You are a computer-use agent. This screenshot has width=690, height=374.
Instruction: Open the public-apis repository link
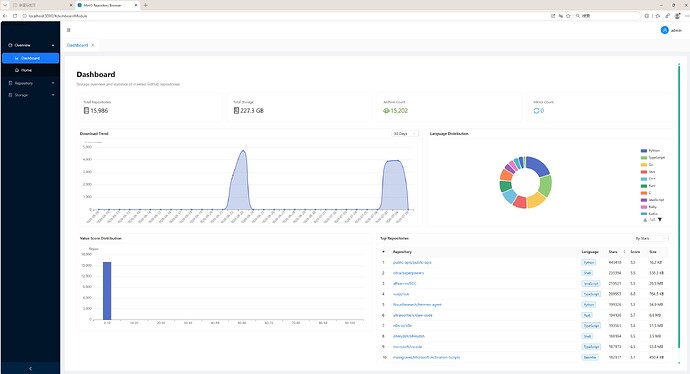point(412,262)
